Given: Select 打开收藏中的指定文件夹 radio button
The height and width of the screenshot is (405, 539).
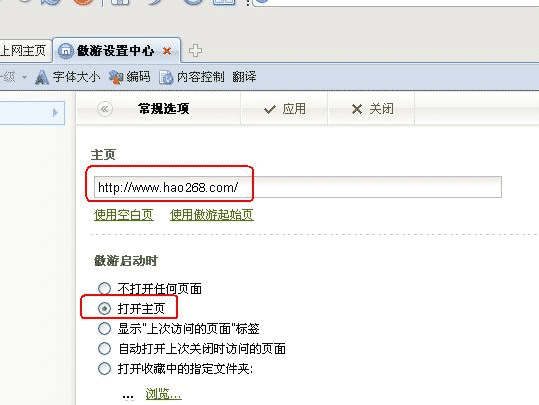Looking at the screenshot, I should pos(104,369).
